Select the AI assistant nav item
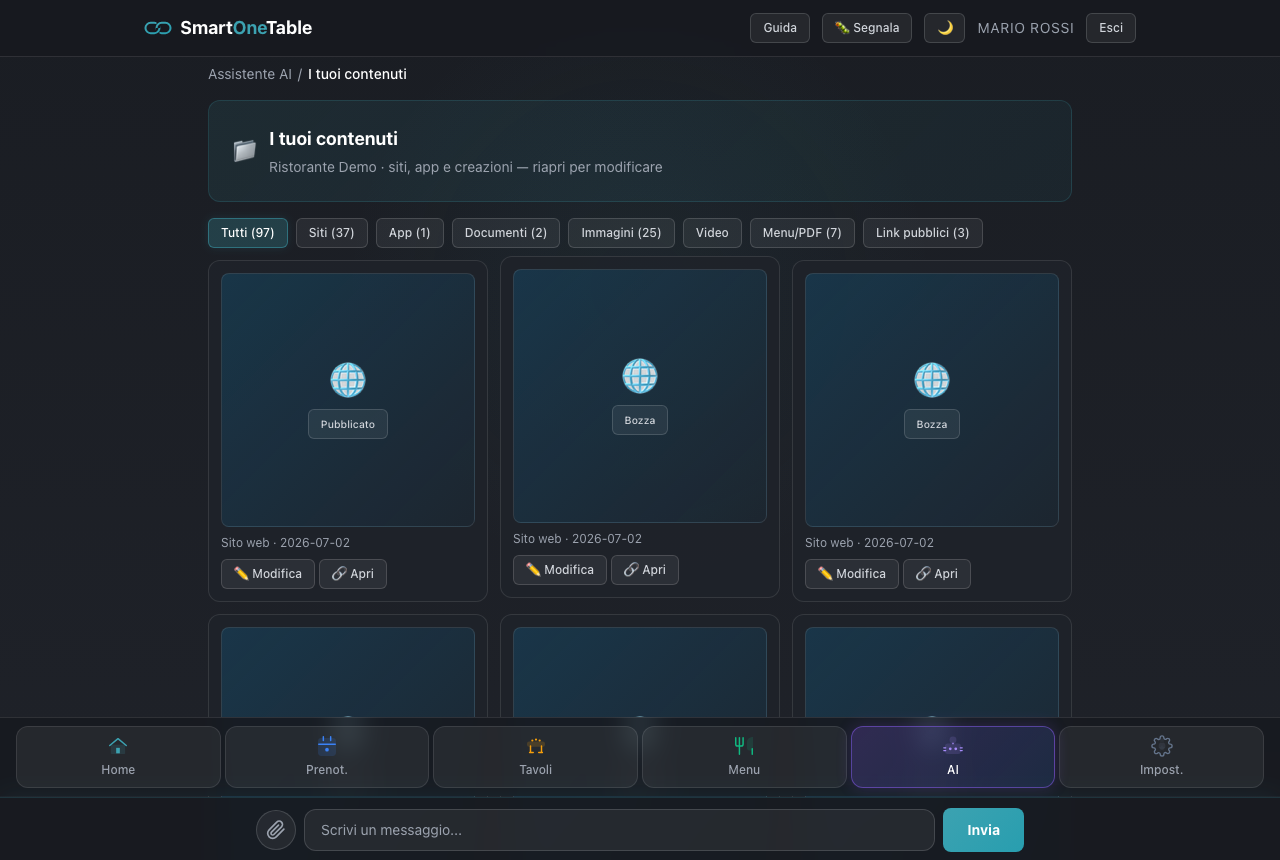The height and width of the screenshot is (860, 1280). [x=953, y=757]
